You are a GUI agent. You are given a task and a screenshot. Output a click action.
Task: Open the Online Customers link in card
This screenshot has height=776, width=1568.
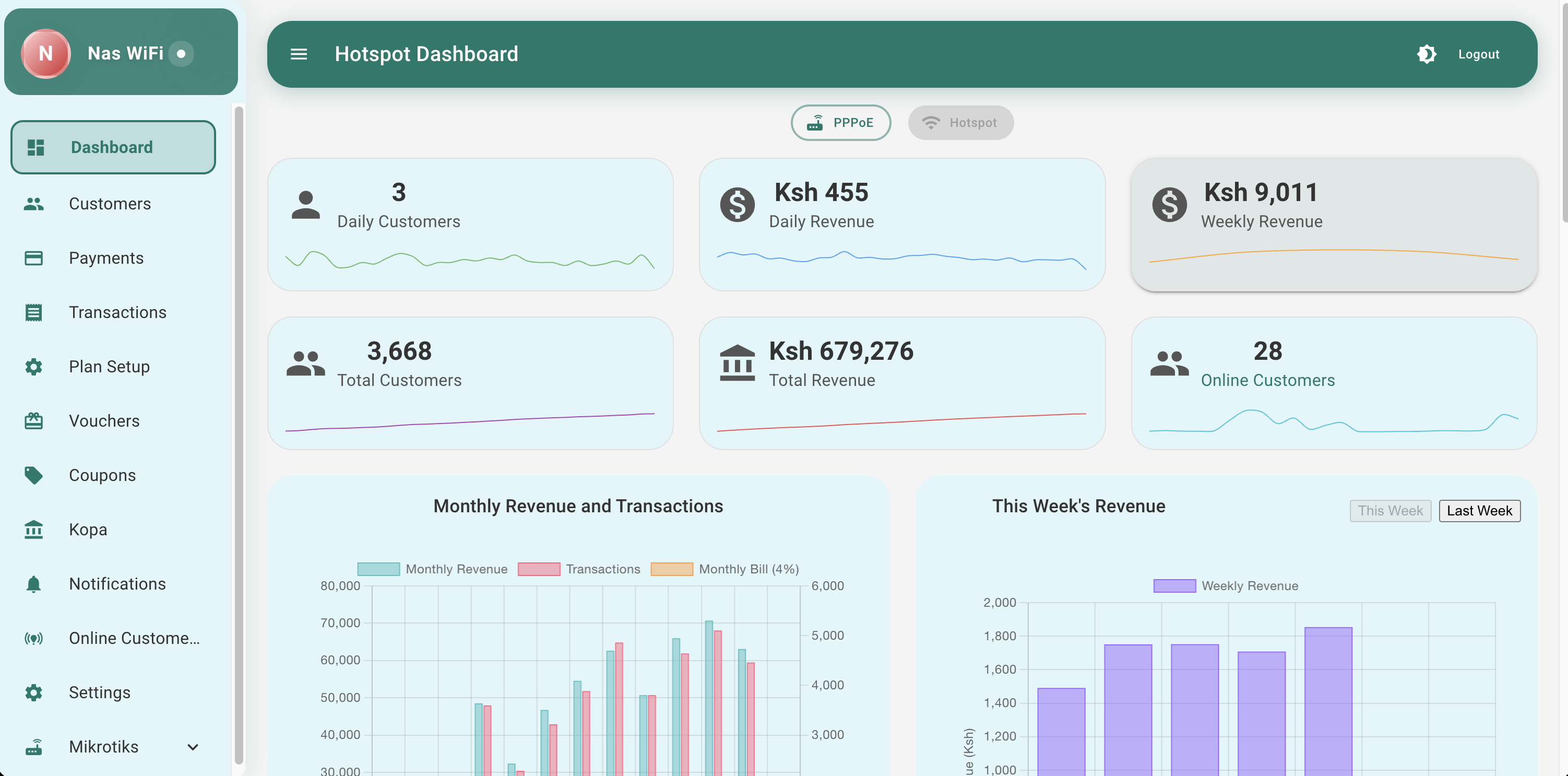pyautogui.click(x=1267, y=380)
